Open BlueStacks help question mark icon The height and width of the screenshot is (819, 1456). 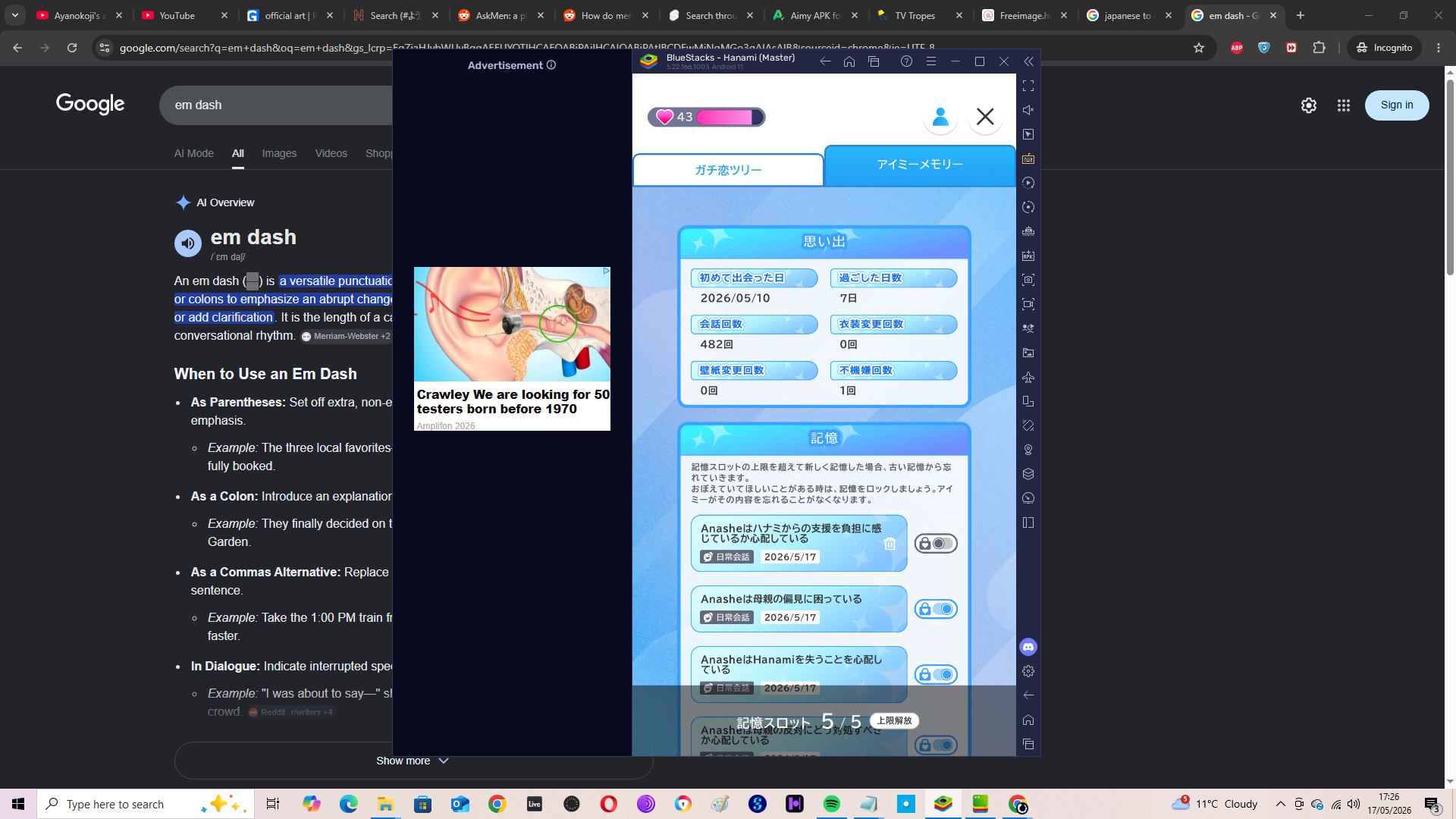click(906, 61)
